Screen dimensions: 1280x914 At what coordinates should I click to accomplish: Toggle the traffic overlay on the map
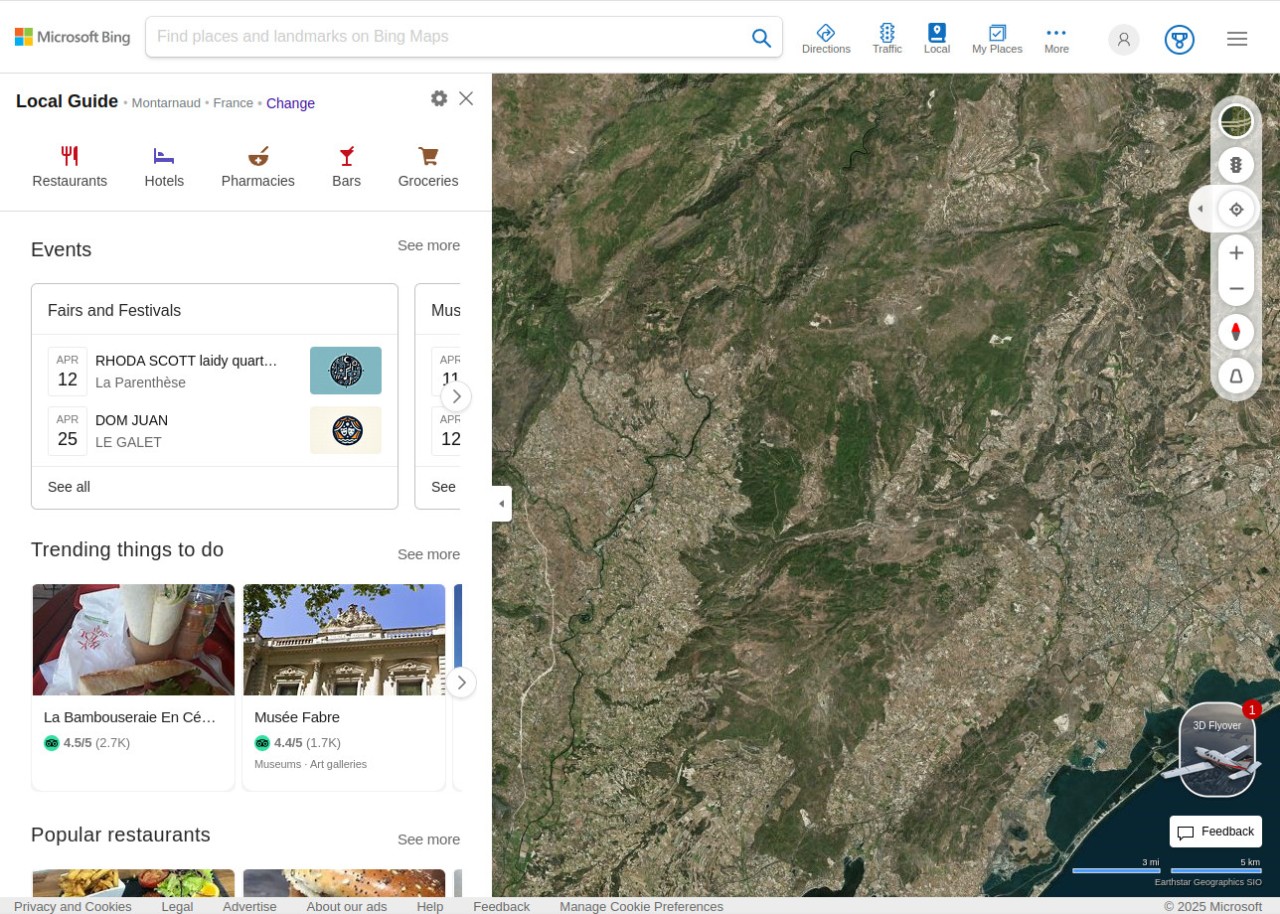click(x=1236, y=165)
